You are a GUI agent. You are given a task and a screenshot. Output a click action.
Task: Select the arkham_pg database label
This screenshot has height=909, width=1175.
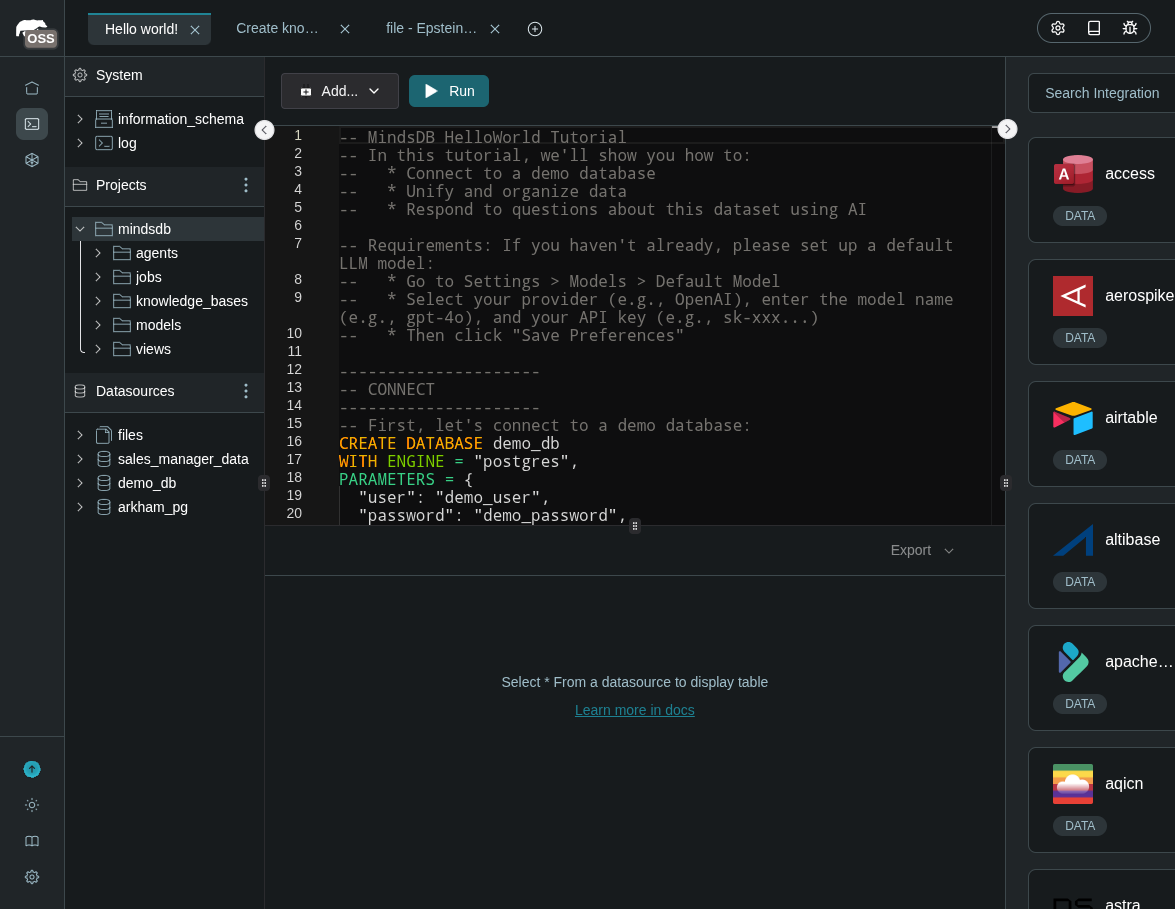pos(153,507)
